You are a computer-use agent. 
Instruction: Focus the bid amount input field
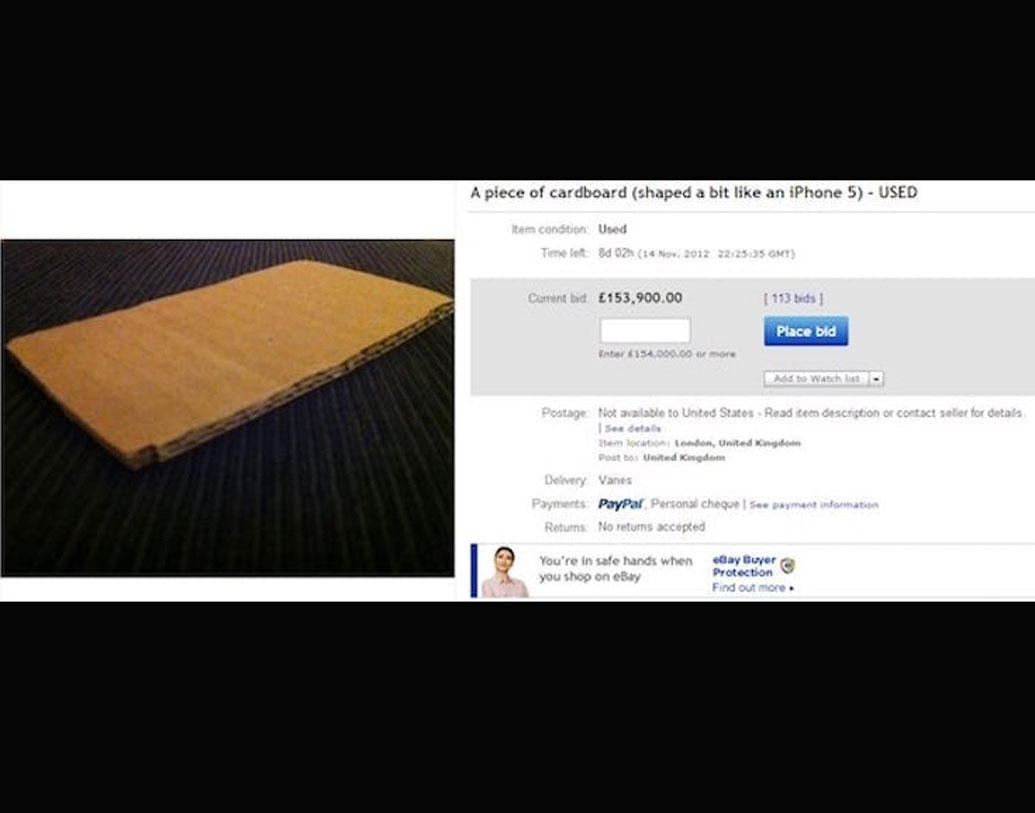point(645,331)
